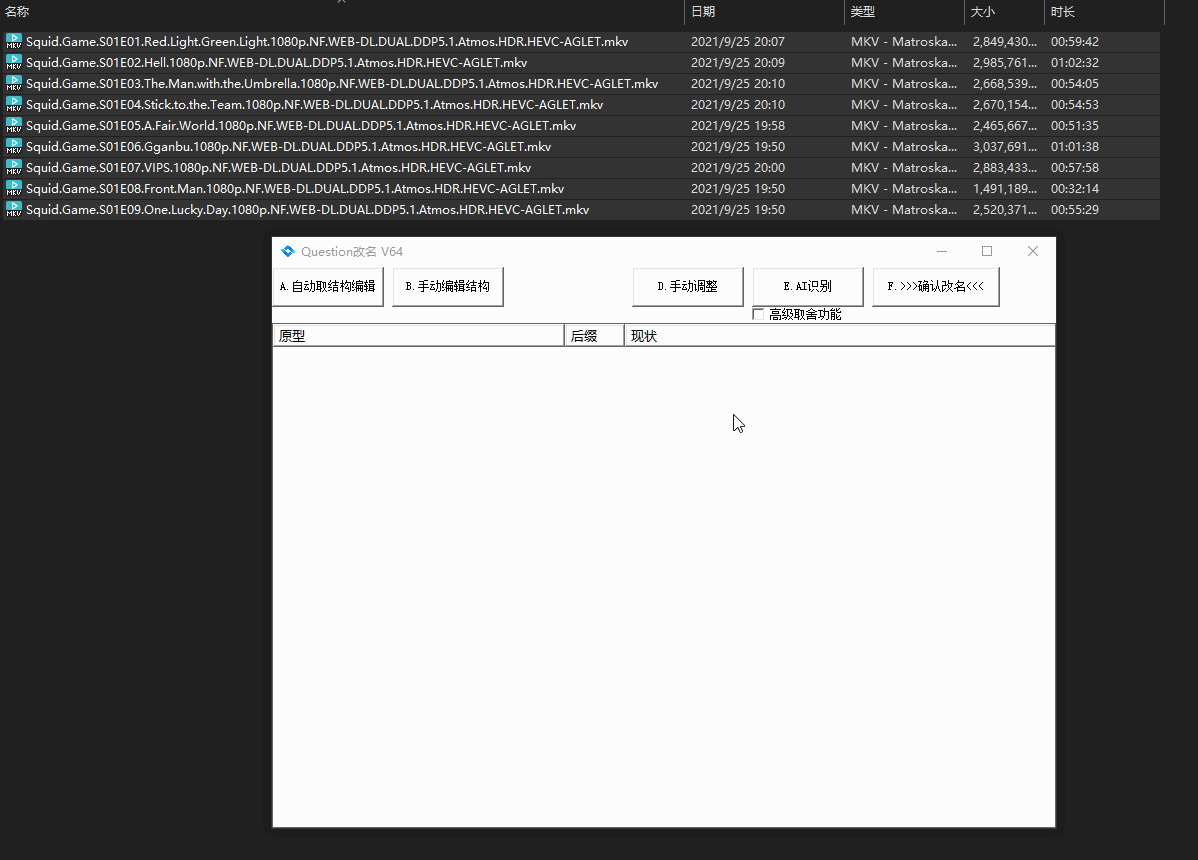This screenshot has height=860, width=1198.
Task: Click MKV icon of S01E07 VIPS file
Action: pyautogui.click(x=14, y=167)
